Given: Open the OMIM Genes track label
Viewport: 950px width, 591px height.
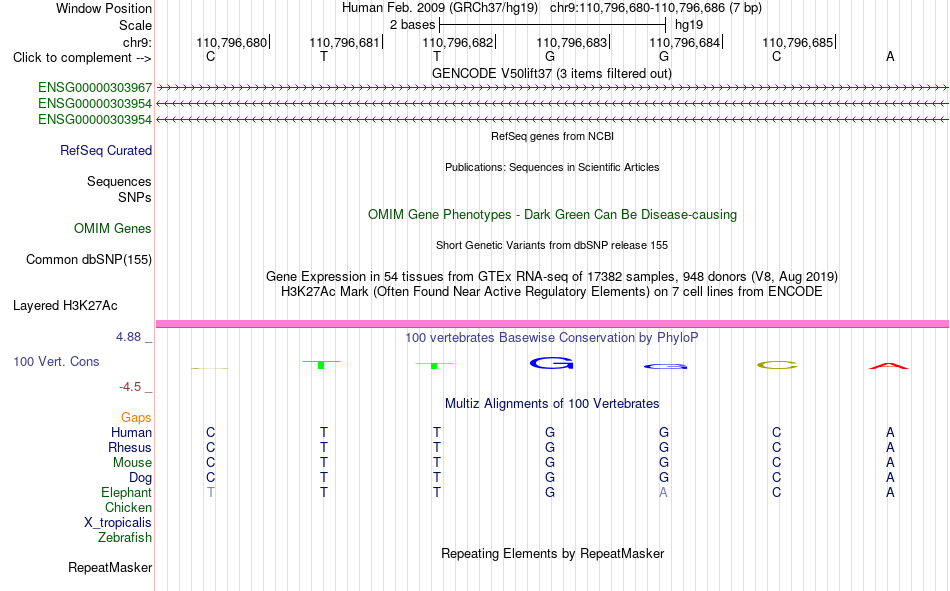Looking at the screenshot, I should pyautogui.click(x=112, y=229).
